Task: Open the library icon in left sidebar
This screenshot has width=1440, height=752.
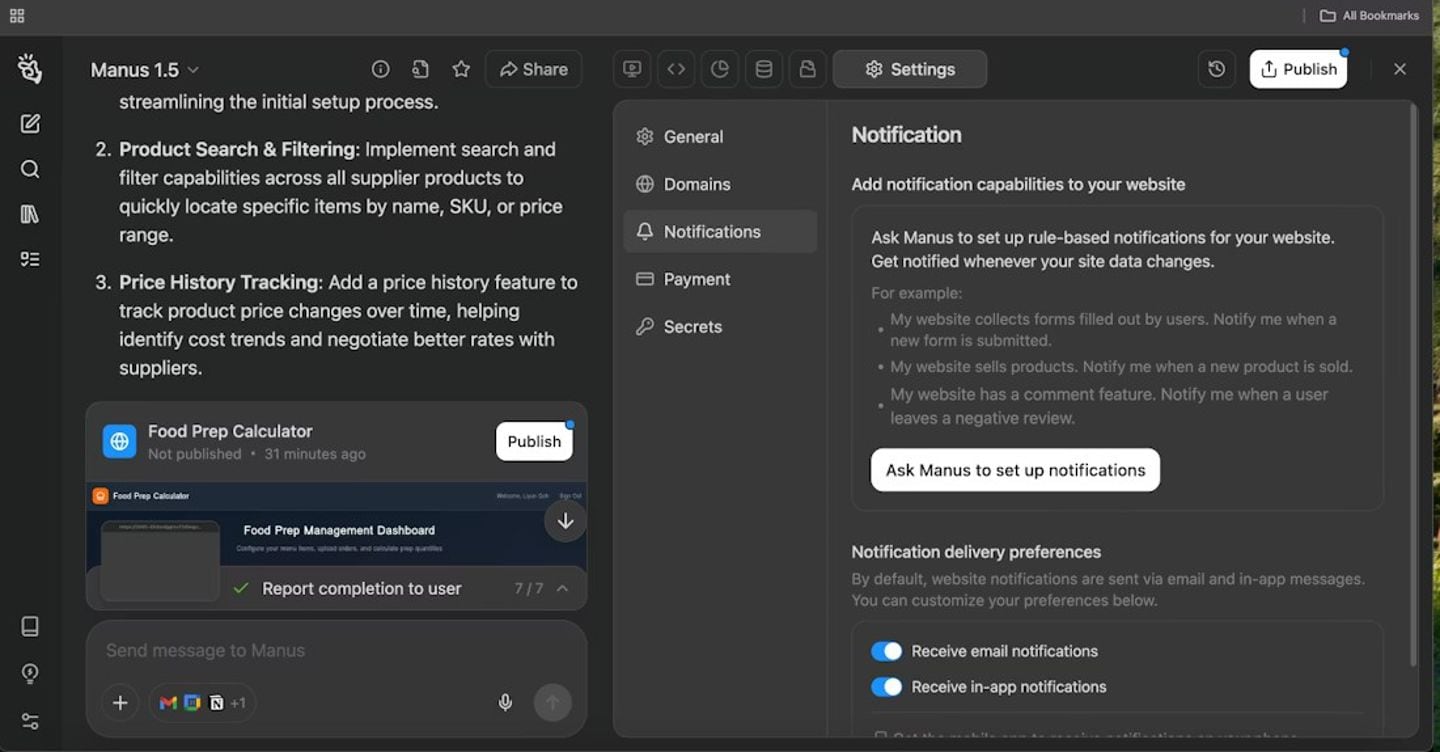Action: coord(30,214)
